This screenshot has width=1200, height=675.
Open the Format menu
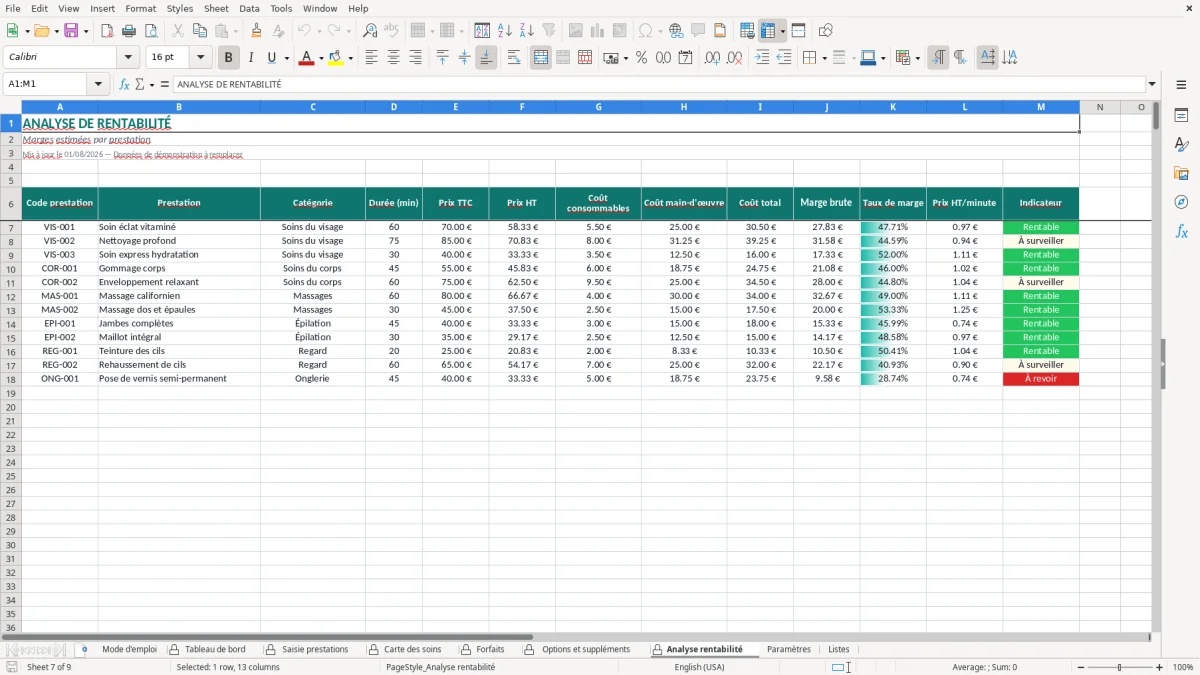point(140,8)
